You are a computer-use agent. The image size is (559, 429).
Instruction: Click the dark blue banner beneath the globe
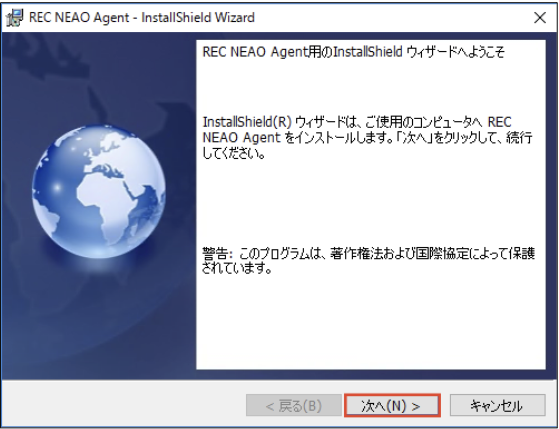[x=99, y=332]
